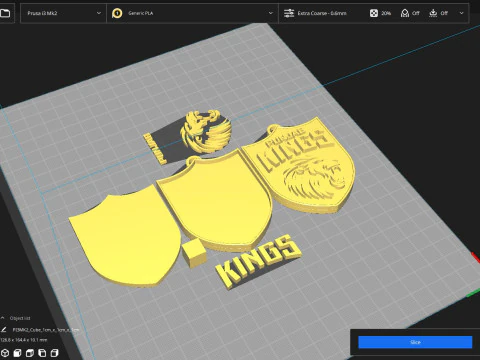480x360 pixels.
Task: Click the pencil edit job name icon
Action: tap(4, 330)
